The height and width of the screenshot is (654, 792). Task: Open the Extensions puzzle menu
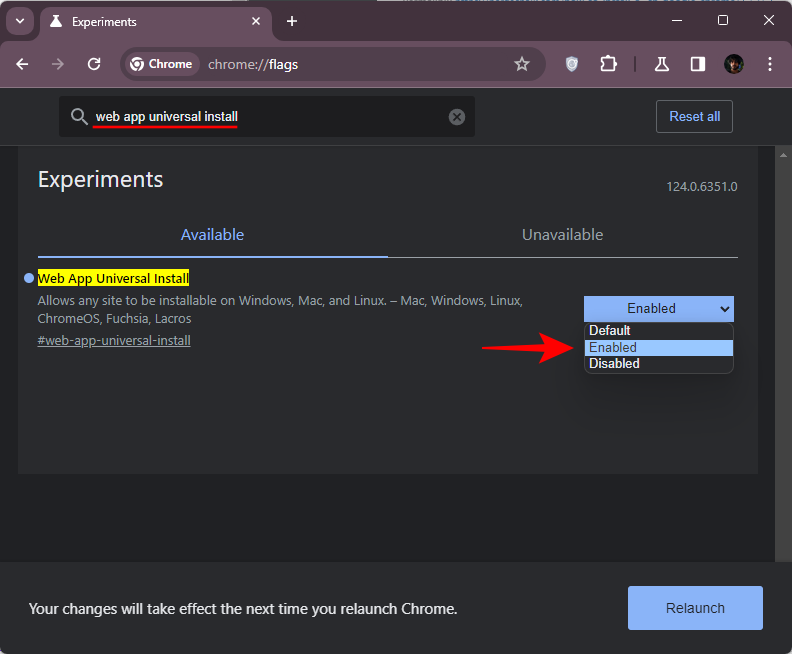coord(608,64)
